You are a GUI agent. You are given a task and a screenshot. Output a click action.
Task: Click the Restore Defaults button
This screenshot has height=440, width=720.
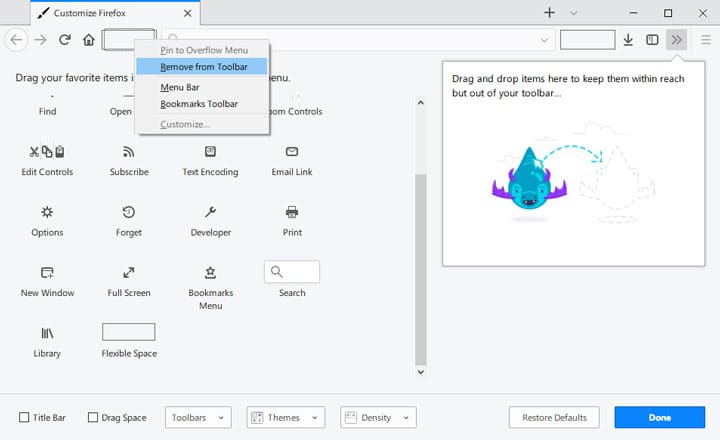554,417
